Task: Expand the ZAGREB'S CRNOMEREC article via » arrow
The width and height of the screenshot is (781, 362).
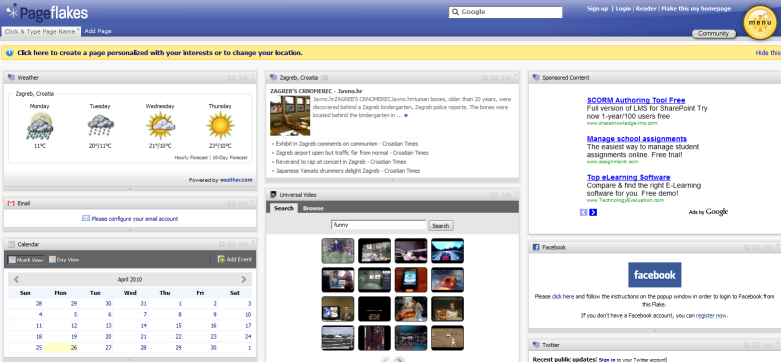Action: click(406, 116)
